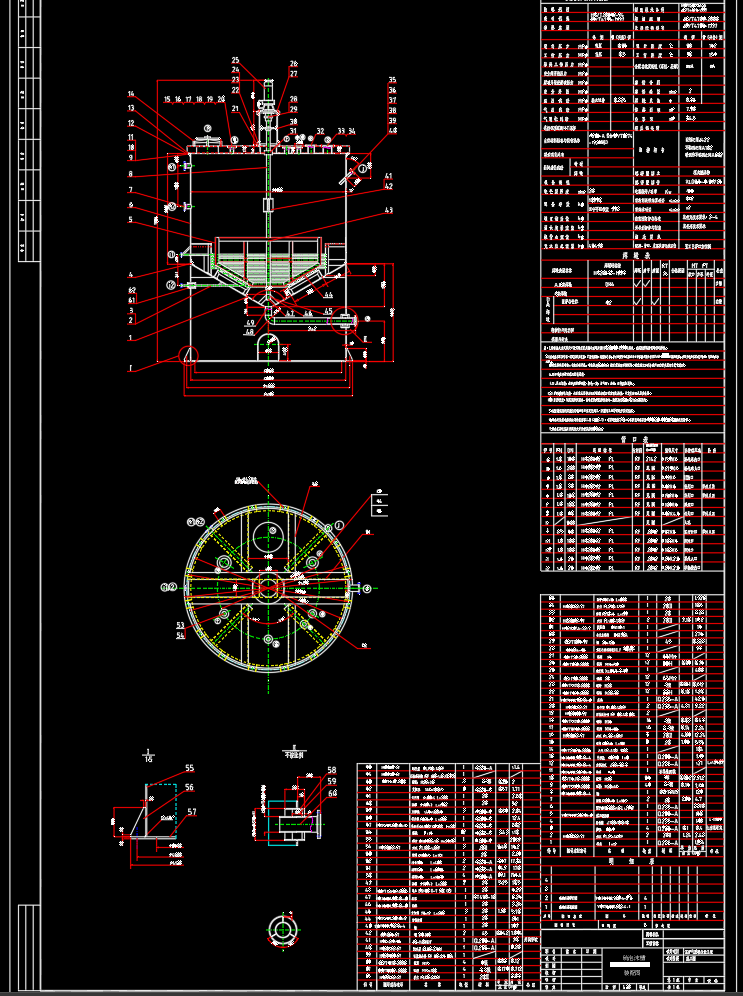Select callout number 42 beside the shaft

pyautogui.click(x=389, y=186)
